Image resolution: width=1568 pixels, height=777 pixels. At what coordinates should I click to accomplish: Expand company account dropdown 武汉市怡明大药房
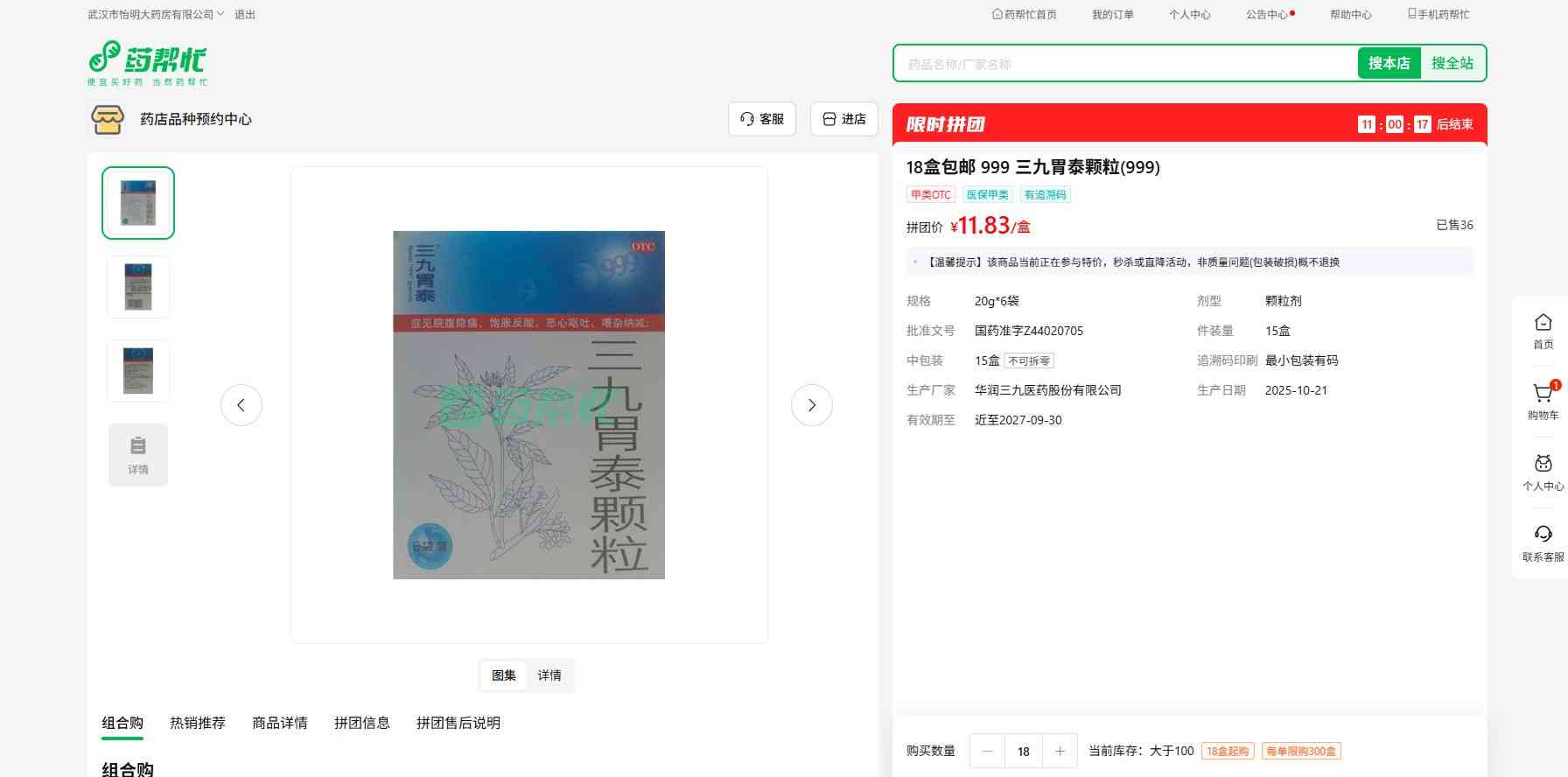coord(156,14)
